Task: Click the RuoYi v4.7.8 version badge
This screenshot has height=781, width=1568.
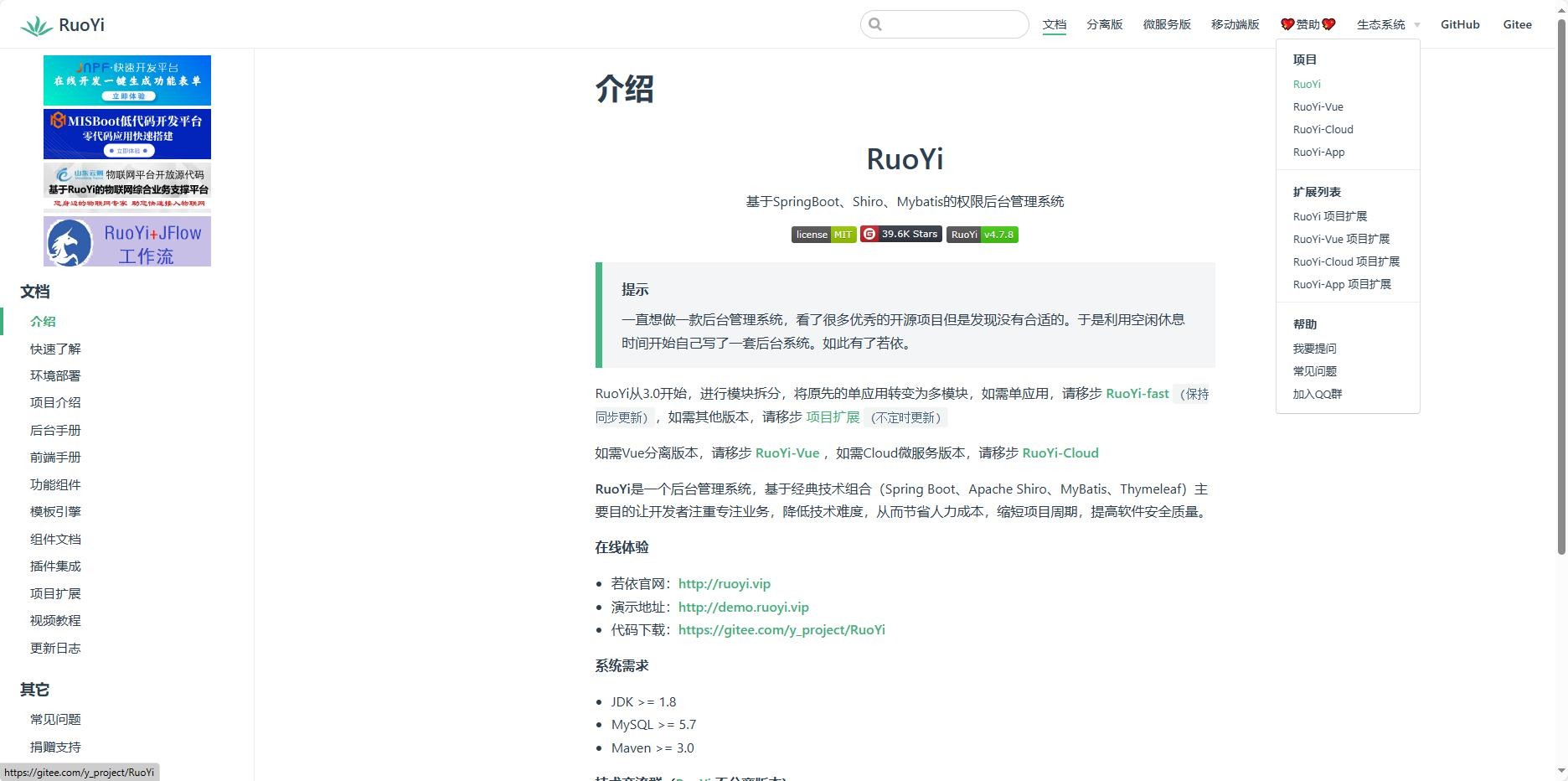Action: pos(982,235)
